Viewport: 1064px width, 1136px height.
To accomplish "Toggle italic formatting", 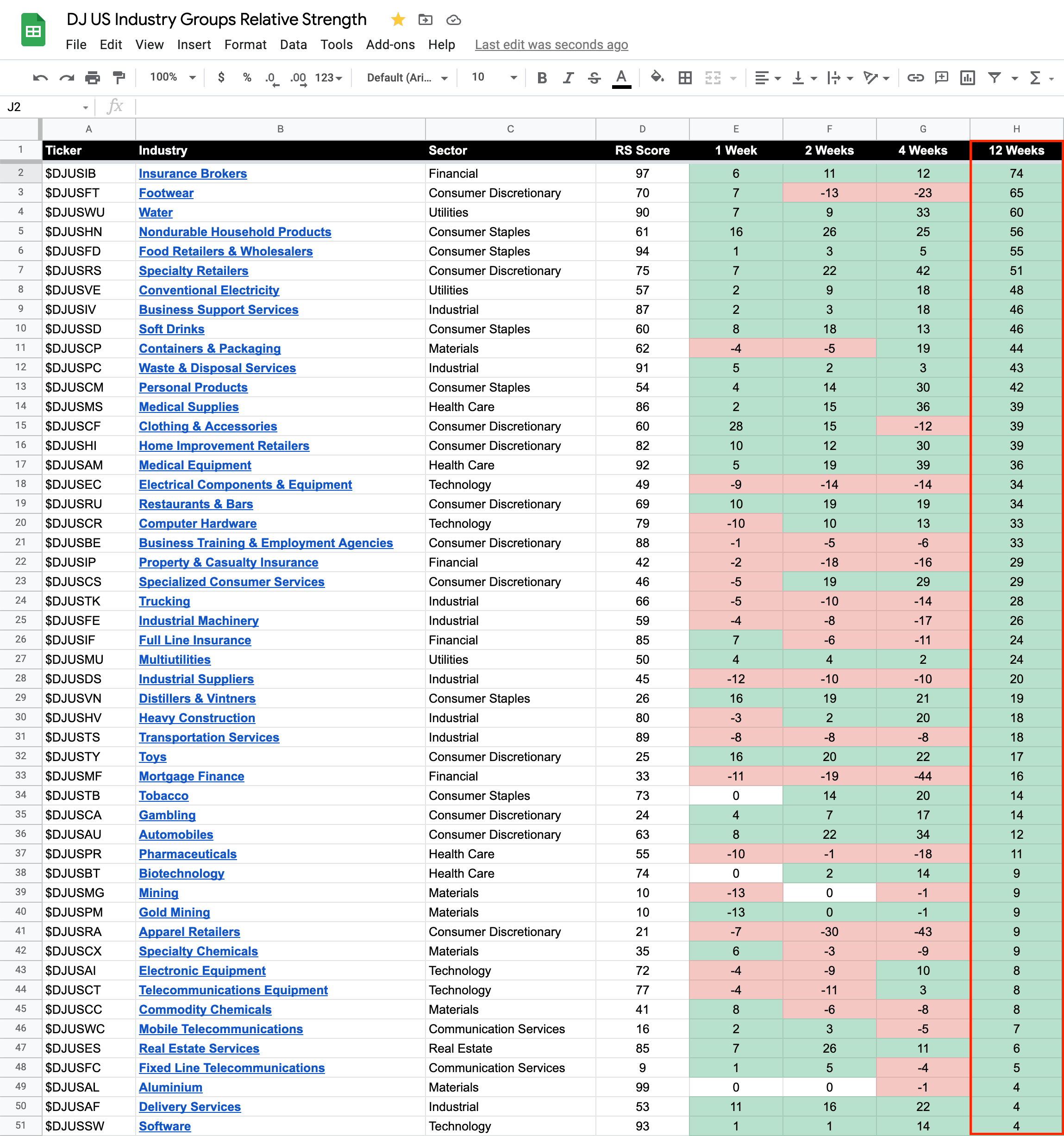I will [568, 78].
